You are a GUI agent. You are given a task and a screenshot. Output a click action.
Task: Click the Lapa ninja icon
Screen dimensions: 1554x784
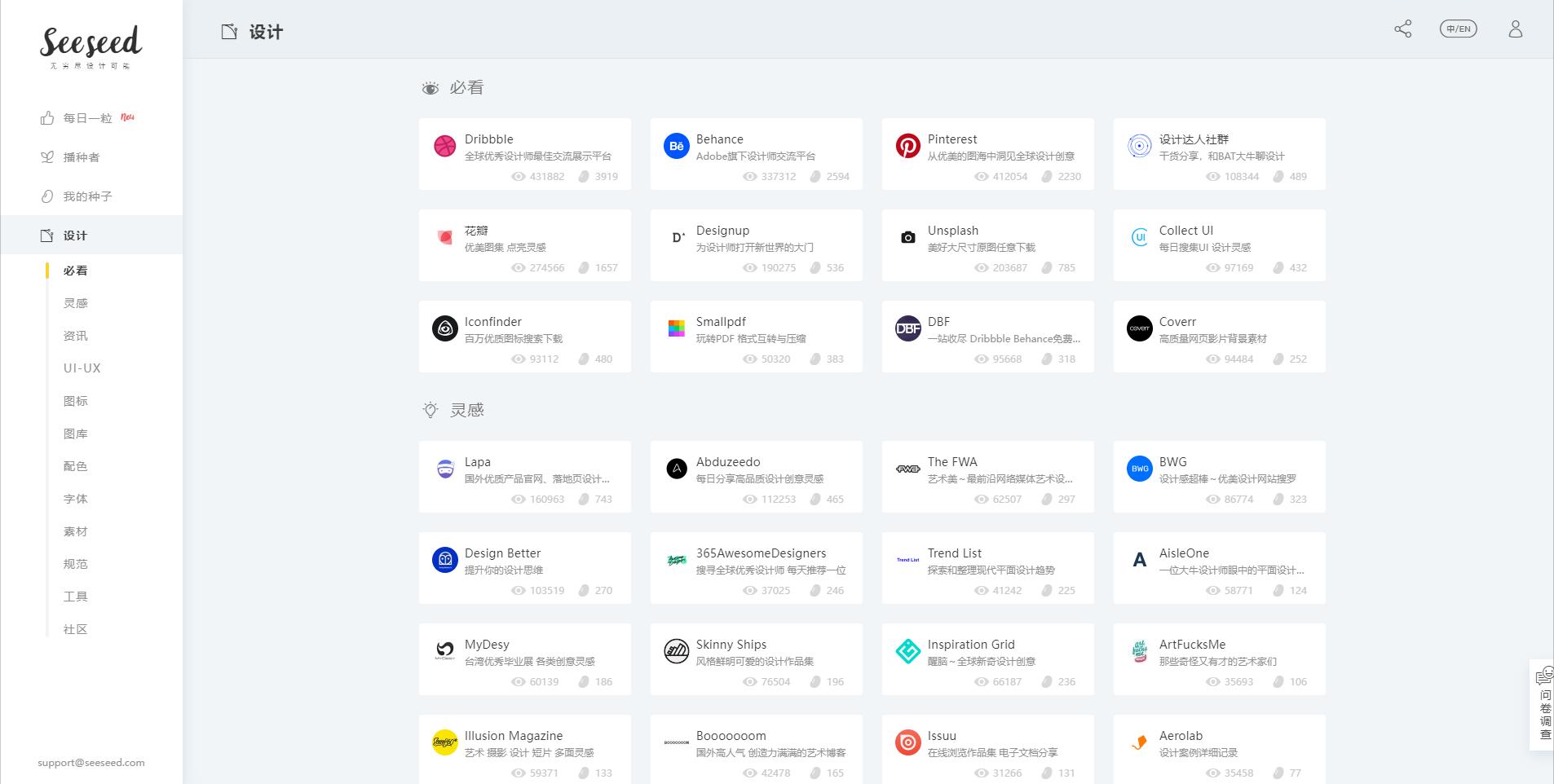pos(445,469)
